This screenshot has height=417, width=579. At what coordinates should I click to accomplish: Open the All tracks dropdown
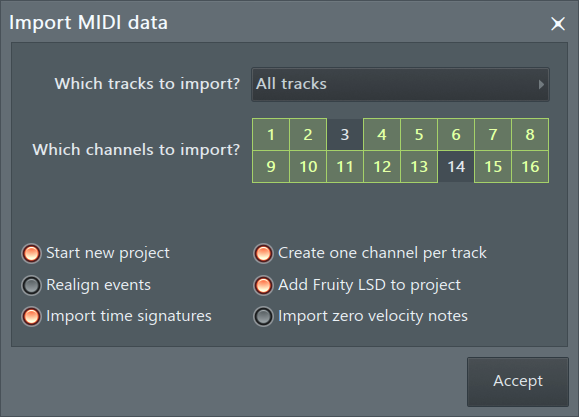[x=400, y=84]
